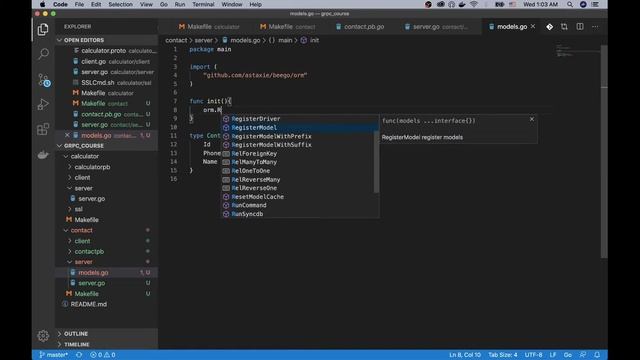
Task: Open the editor More Actions ellipsis
Action: click(595, 27)
